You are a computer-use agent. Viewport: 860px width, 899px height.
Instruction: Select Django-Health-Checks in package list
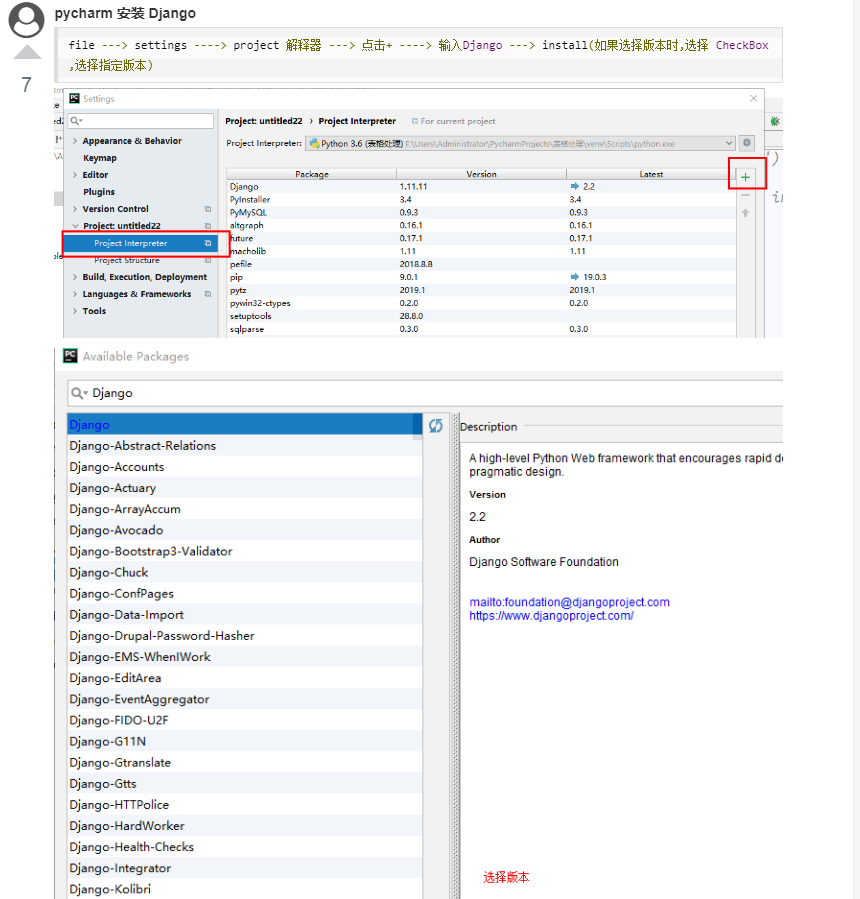[245, 847]
